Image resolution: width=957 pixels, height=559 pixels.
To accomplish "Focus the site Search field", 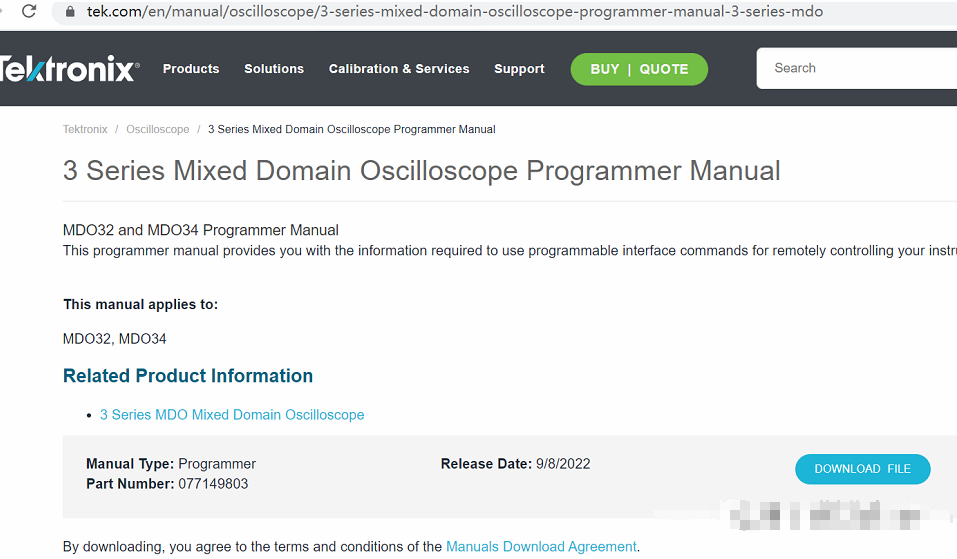I will coord(860,68).
